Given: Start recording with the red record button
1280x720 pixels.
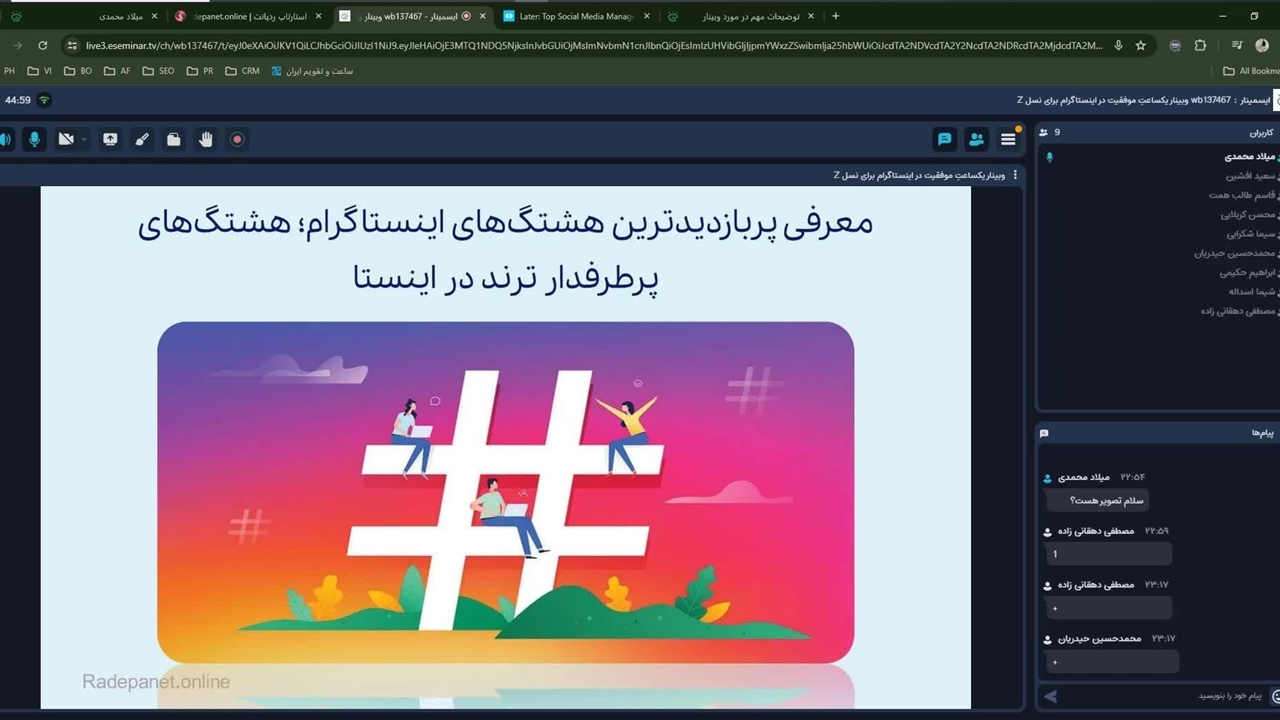Looking at the screenshot, I should (x=237, y=140).
